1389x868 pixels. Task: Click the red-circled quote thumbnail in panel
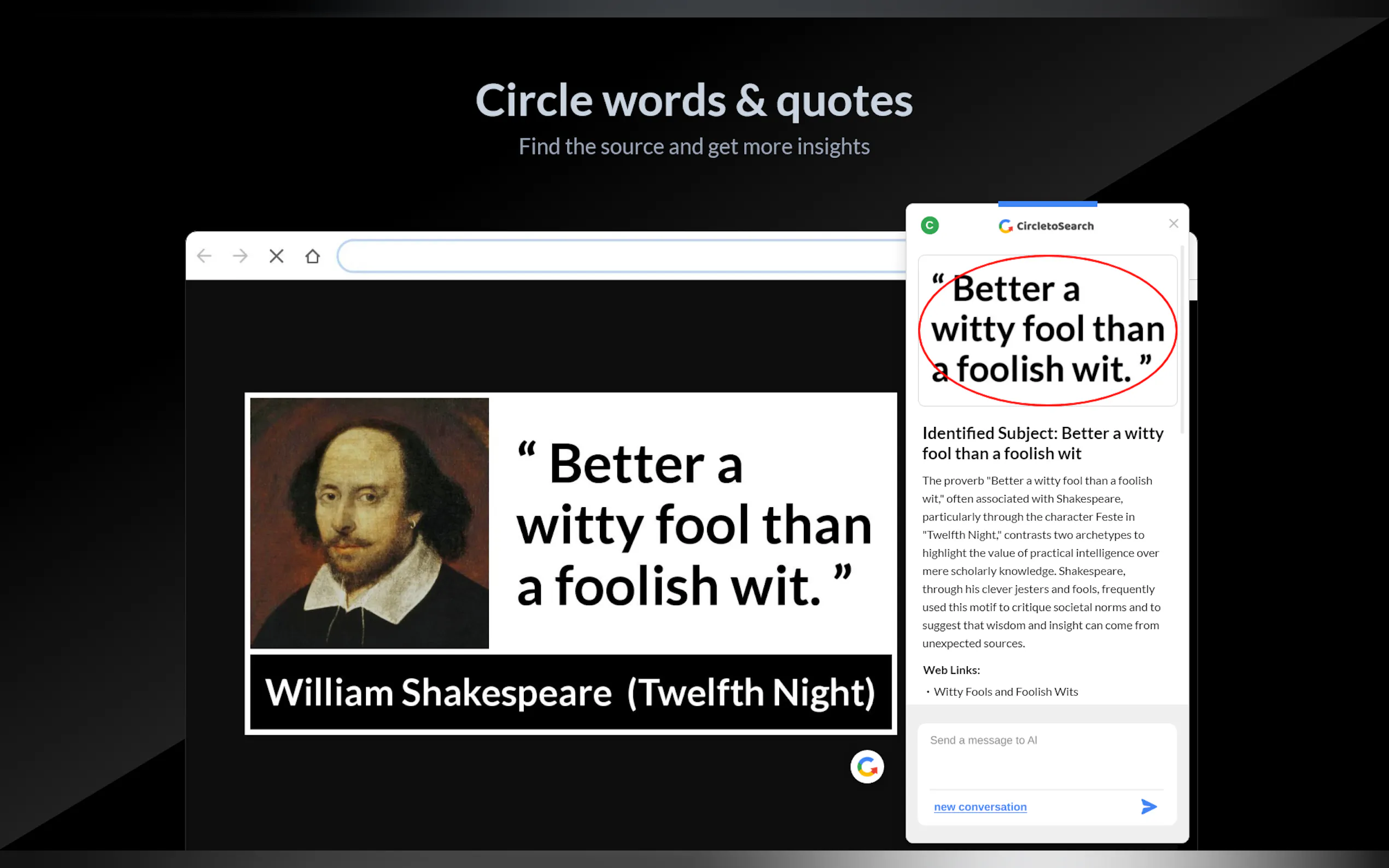pos(1047,330)
